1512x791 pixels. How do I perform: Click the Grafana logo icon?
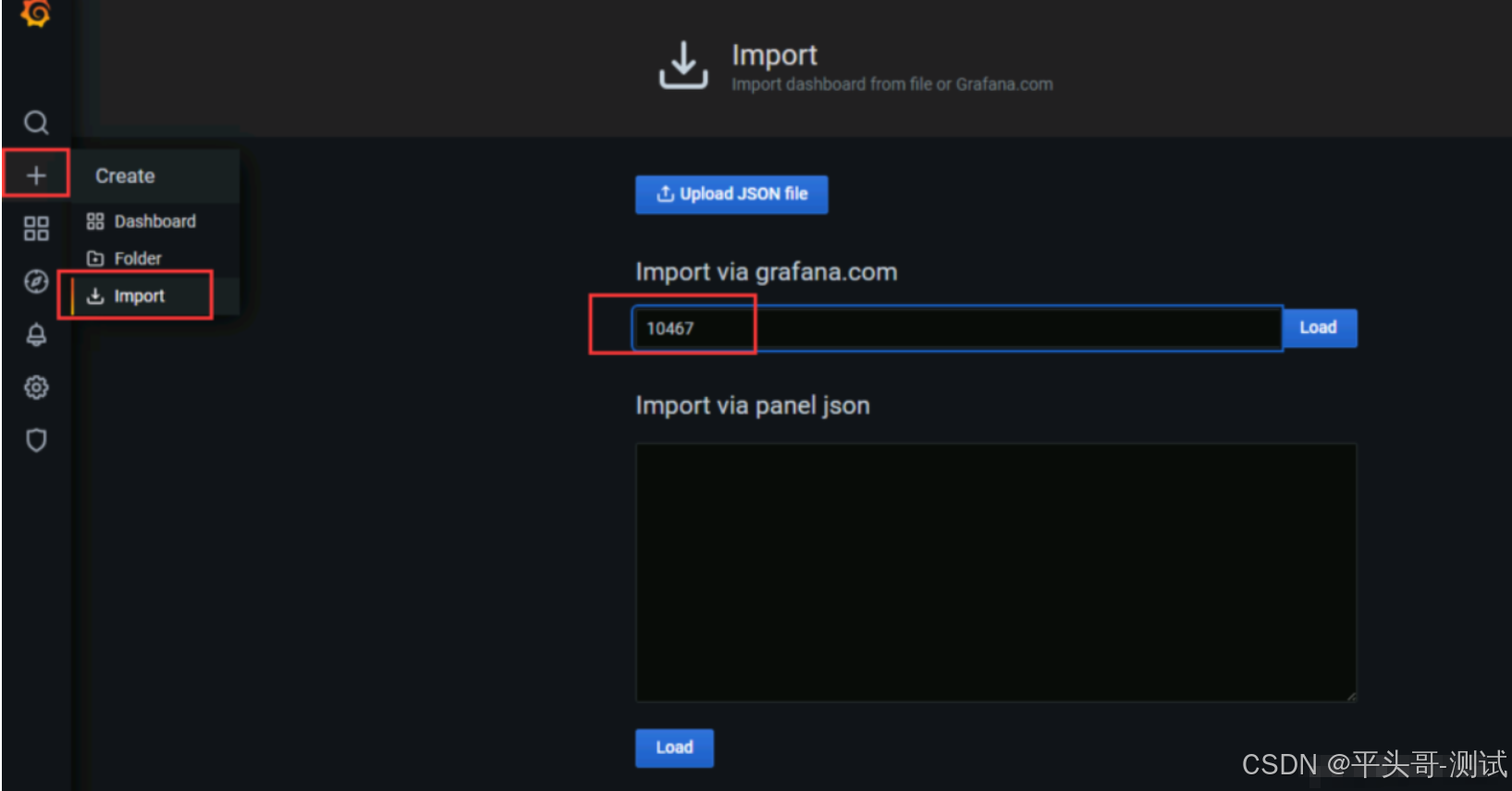coord(36,12)
